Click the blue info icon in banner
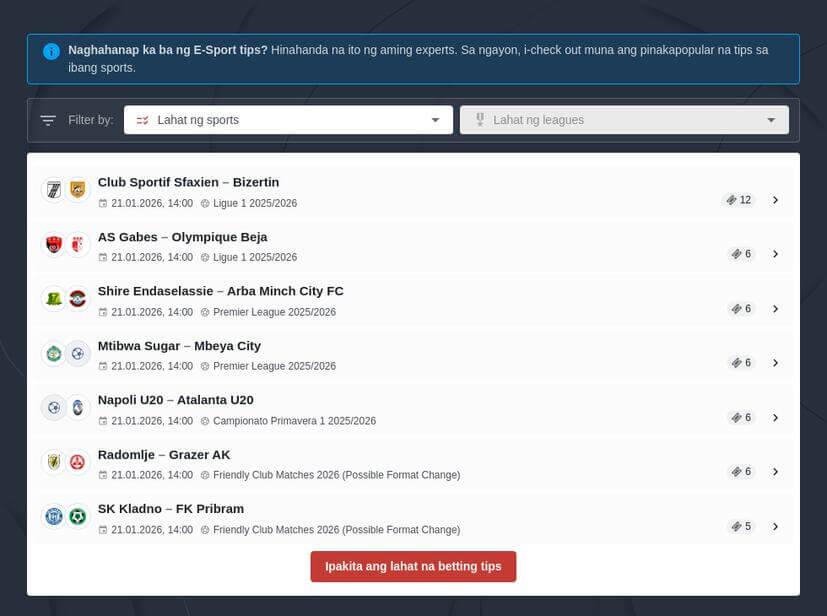827x616 pixels. (51, 51)
